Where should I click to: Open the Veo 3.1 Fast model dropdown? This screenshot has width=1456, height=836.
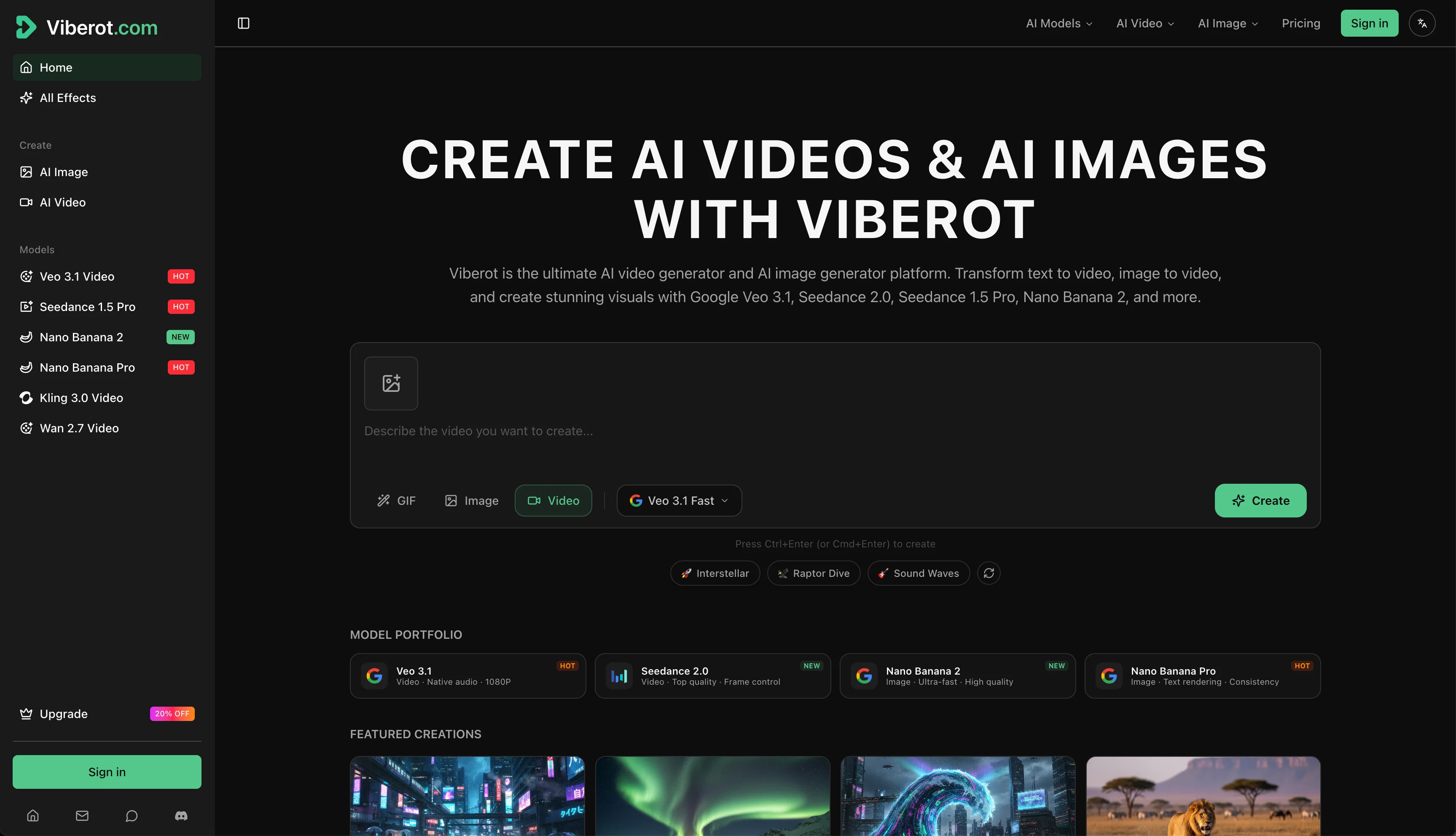click(x=679, y=501)
